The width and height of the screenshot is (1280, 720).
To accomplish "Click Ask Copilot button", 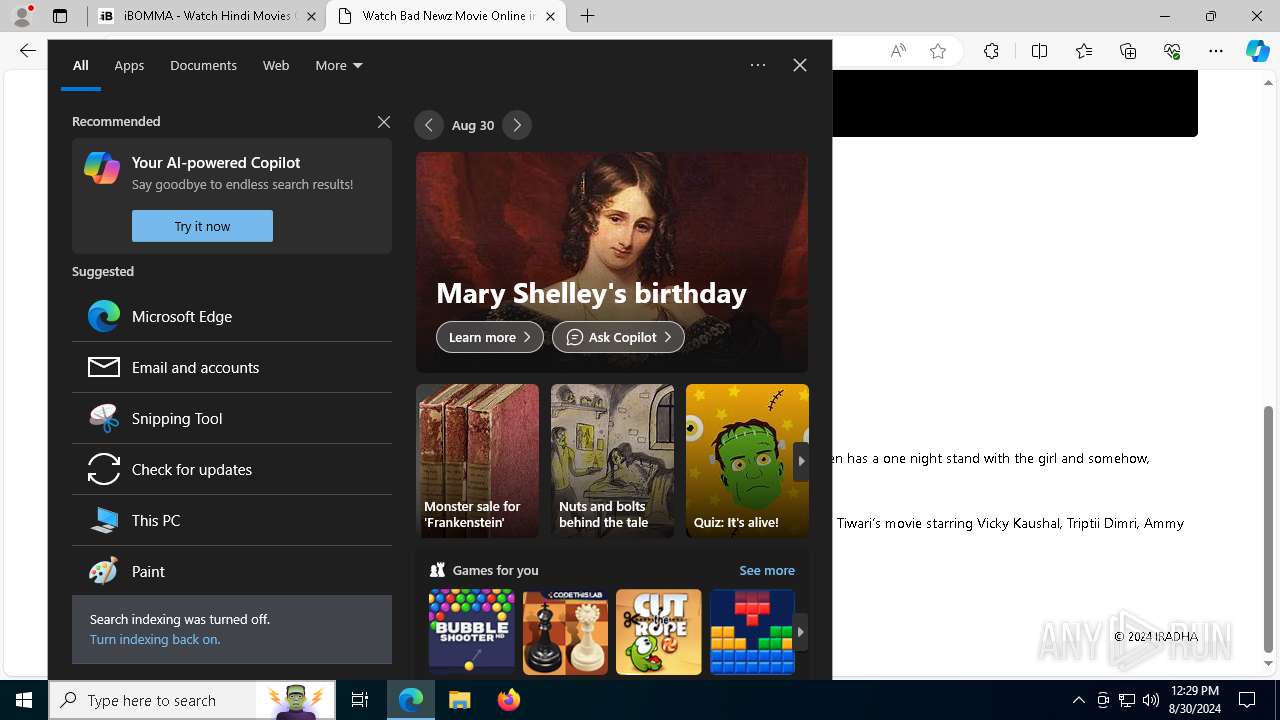I will pos(618,337).
